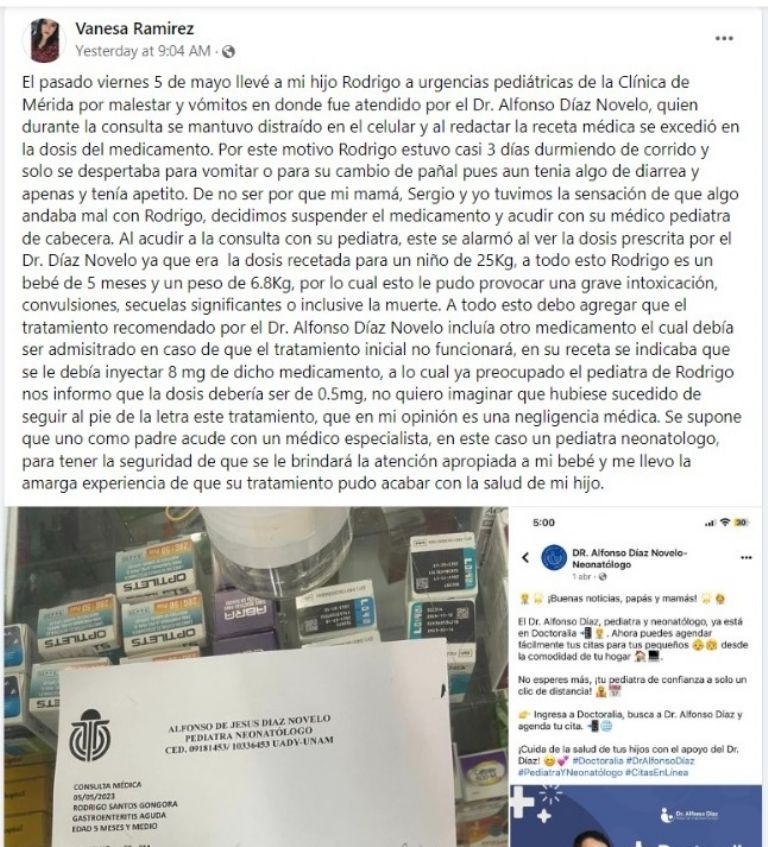Tap the Wi-Fi status icon in screenshot
The width and height of the screenshot is (768, 847).
725,522
